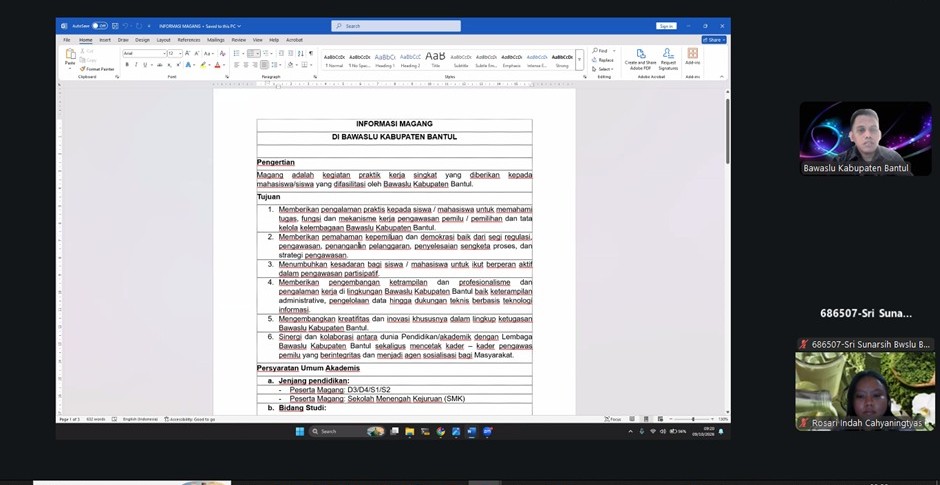940x485 pixels.
Task: Open the Mailings tab
Action: [216, 40]
